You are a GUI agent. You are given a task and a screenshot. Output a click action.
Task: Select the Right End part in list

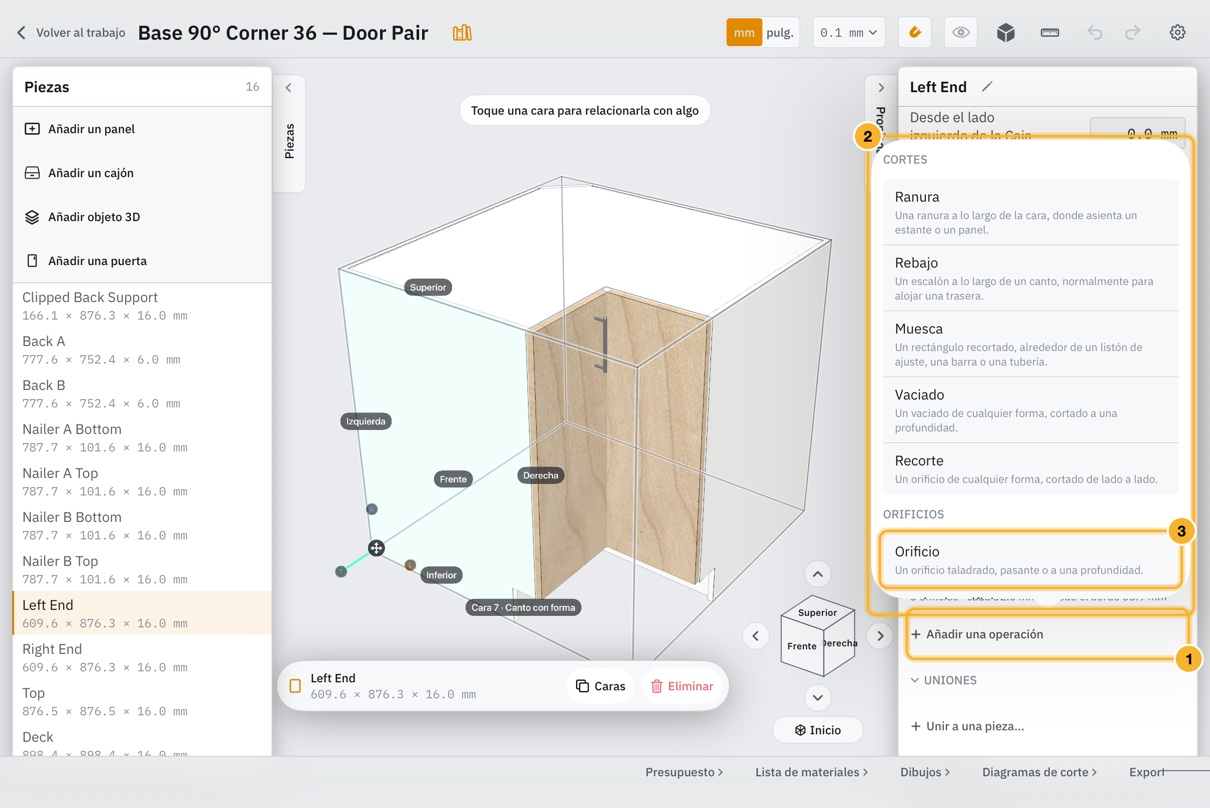[x=142, y=657]
